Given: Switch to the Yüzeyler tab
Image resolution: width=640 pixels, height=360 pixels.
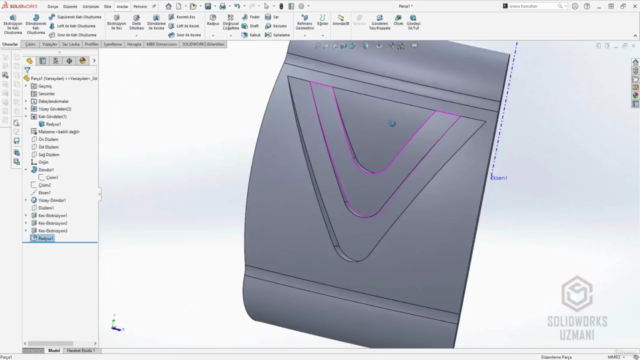Looking at the screenshot, I should coord(49,44).
